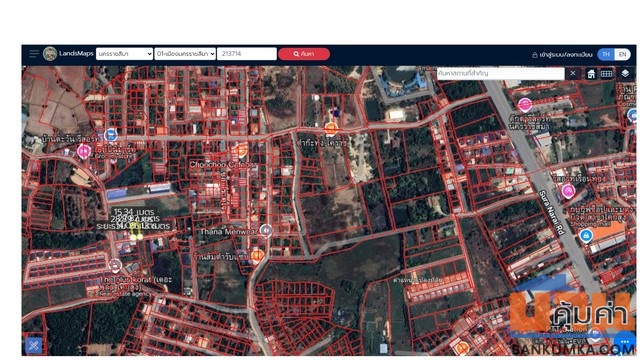
Task: Open the grid table icon on the map toolbar
Action: pos(607,74)
